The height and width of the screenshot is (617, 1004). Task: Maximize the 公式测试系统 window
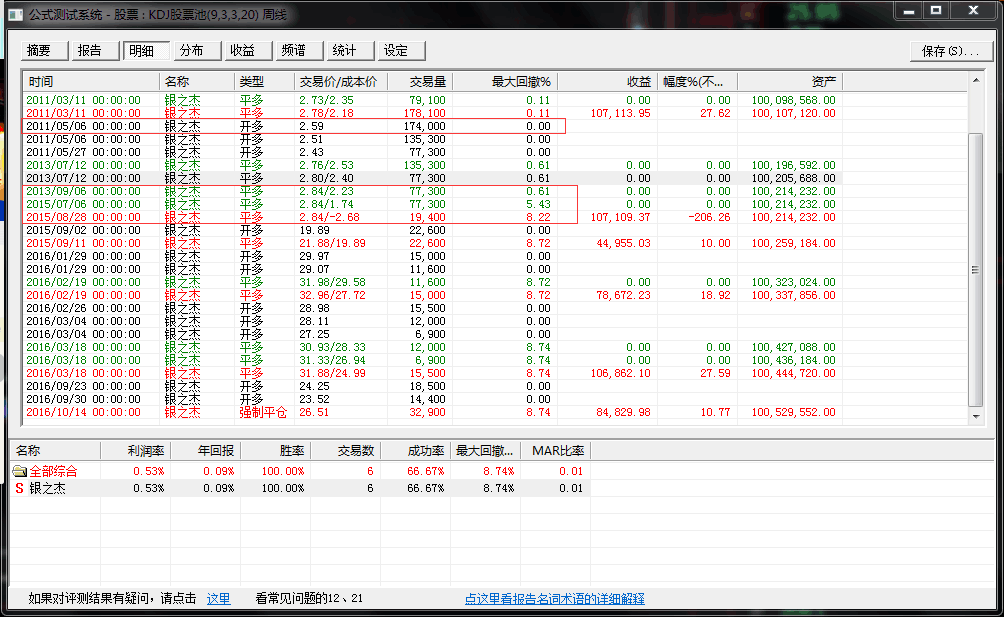click(x=936, y=10)
